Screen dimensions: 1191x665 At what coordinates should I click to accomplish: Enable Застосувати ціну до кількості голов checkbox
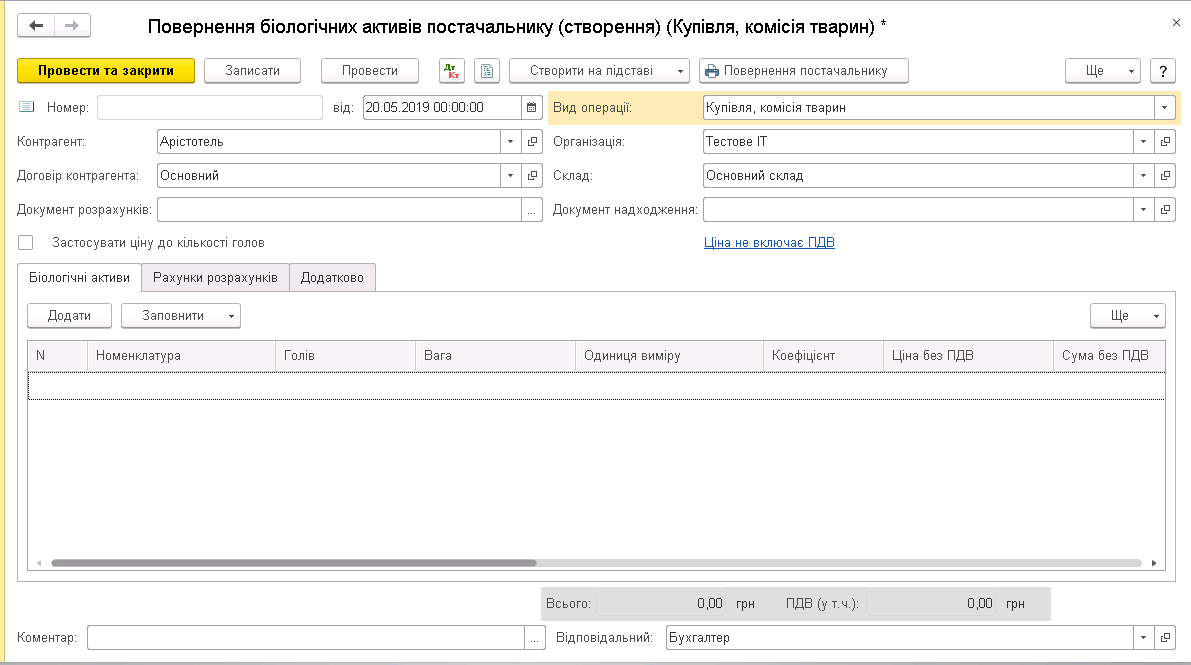[x=26, y=242]
